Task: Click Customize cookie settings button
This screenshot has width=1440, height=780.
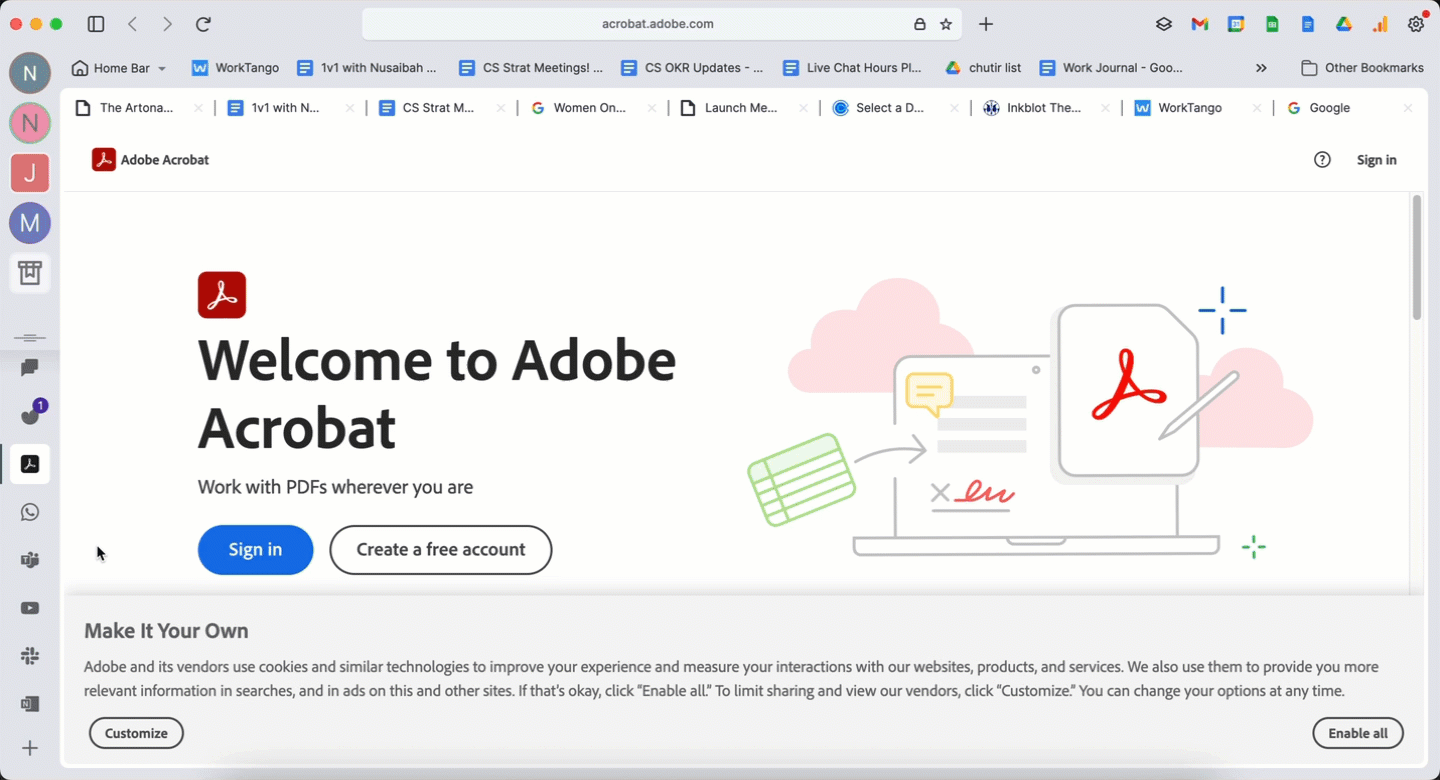Action: pyautogui.click(x=136, y=733)
